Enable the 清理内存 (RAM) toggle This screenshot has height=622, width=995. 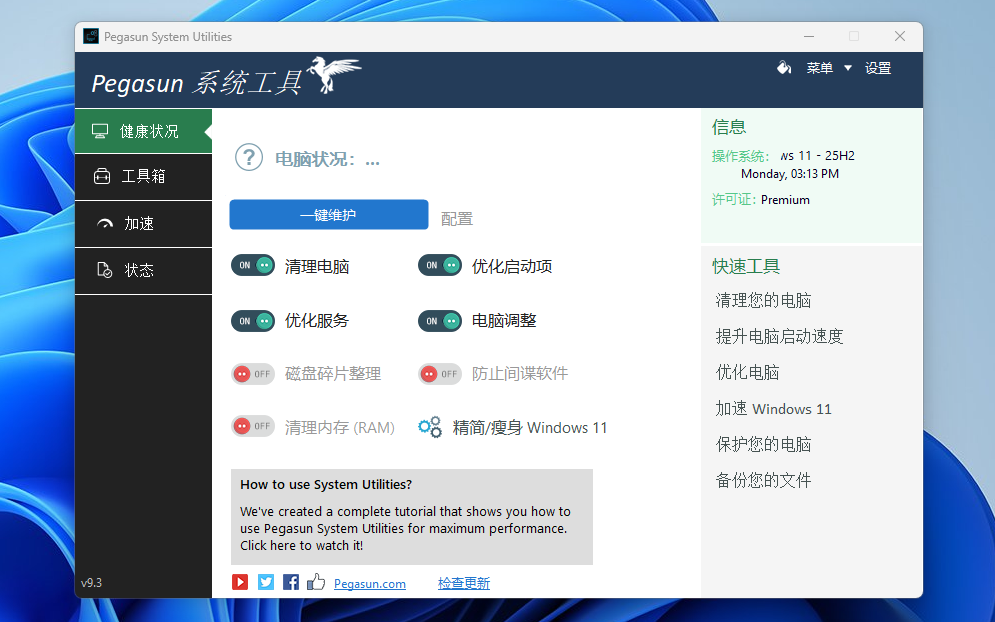click(x=253, y=427)
